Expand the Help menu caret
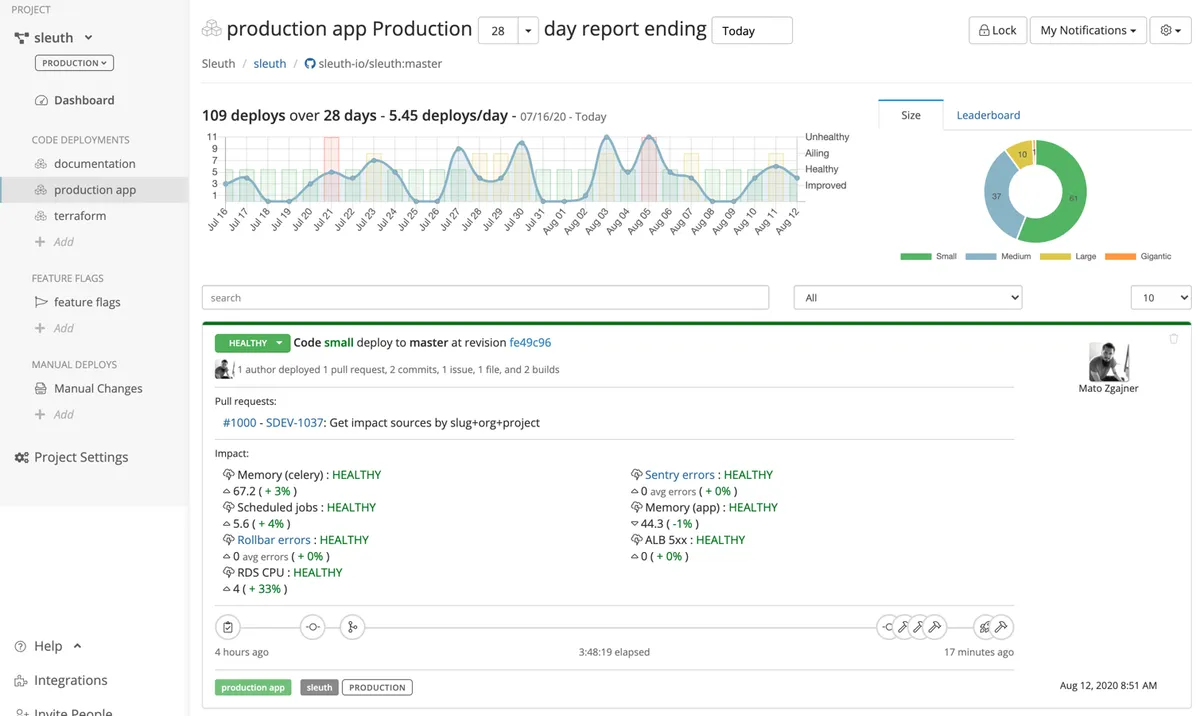The width and height of the screenshot is (1200, 716). (78, 646)
